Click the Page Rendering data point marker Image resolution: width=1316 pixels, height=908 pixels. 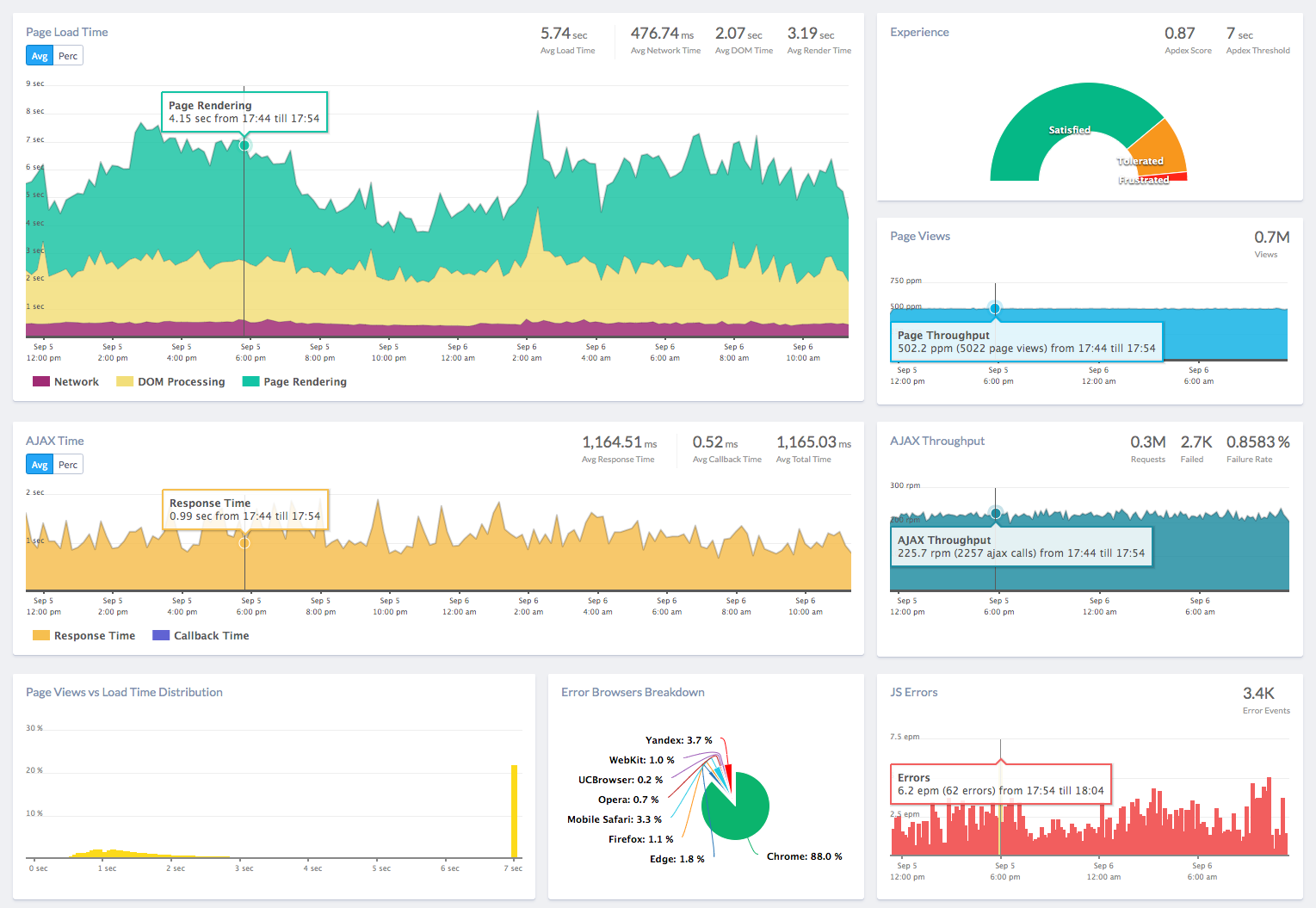pos(244,145)
